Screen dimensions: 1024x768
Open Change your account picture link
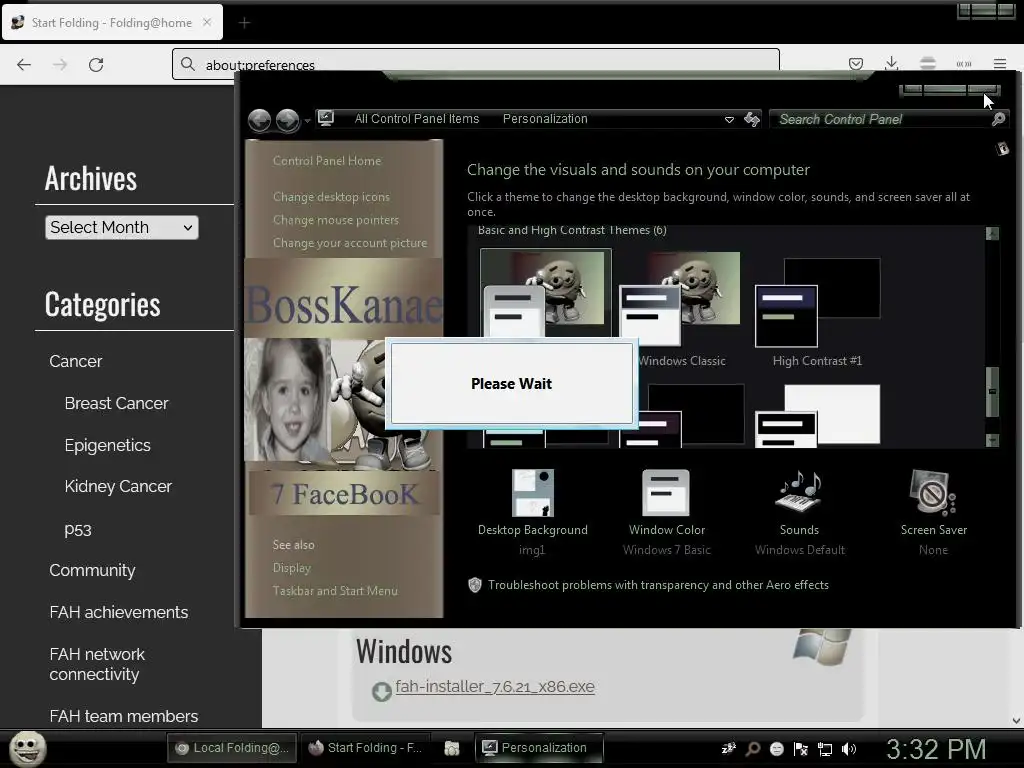[x=349, y=243]
